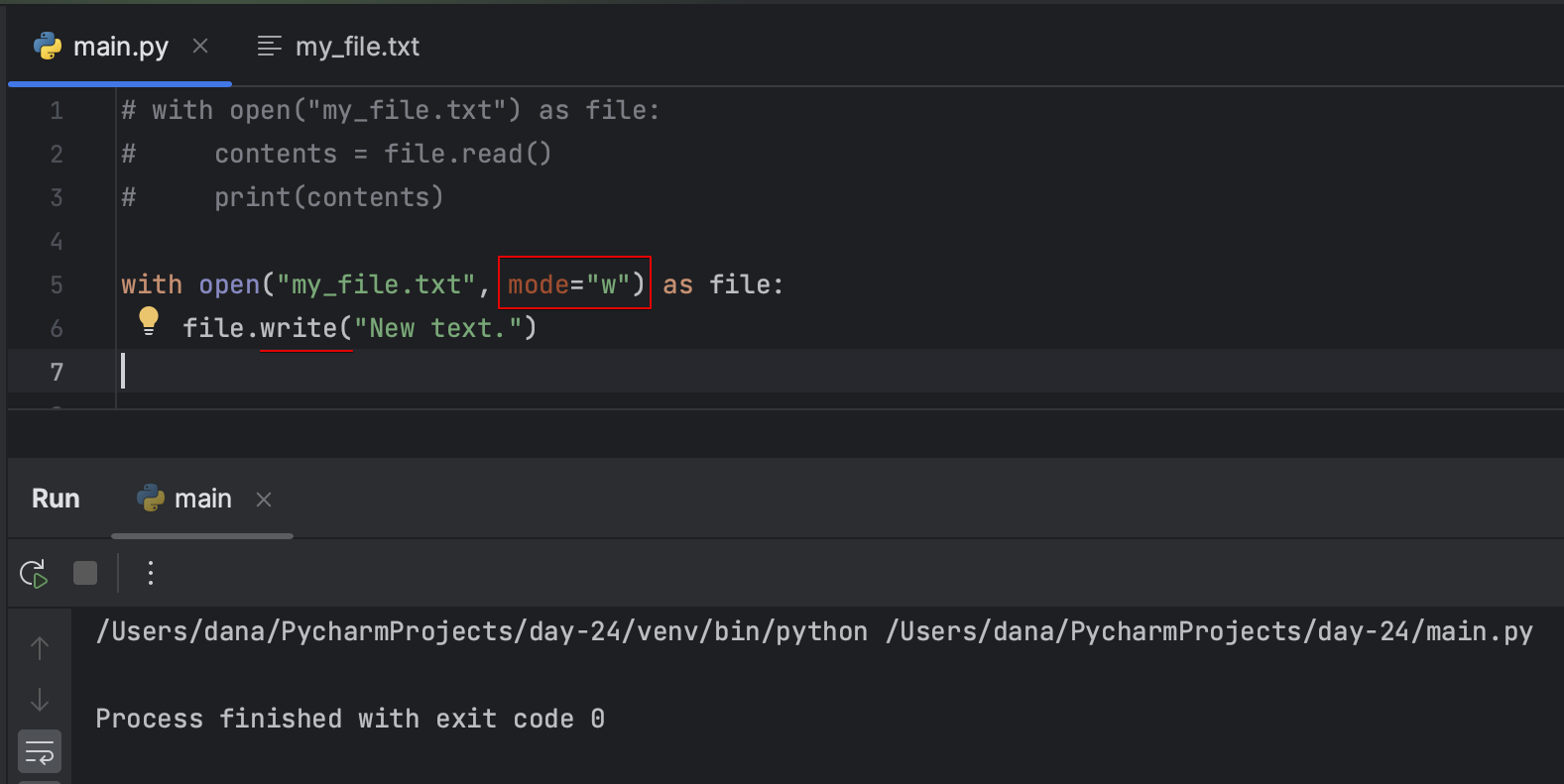
Task: Click the text file icon on my_file.txt tab
Action: pyautogui.click(x=269, y=46)
